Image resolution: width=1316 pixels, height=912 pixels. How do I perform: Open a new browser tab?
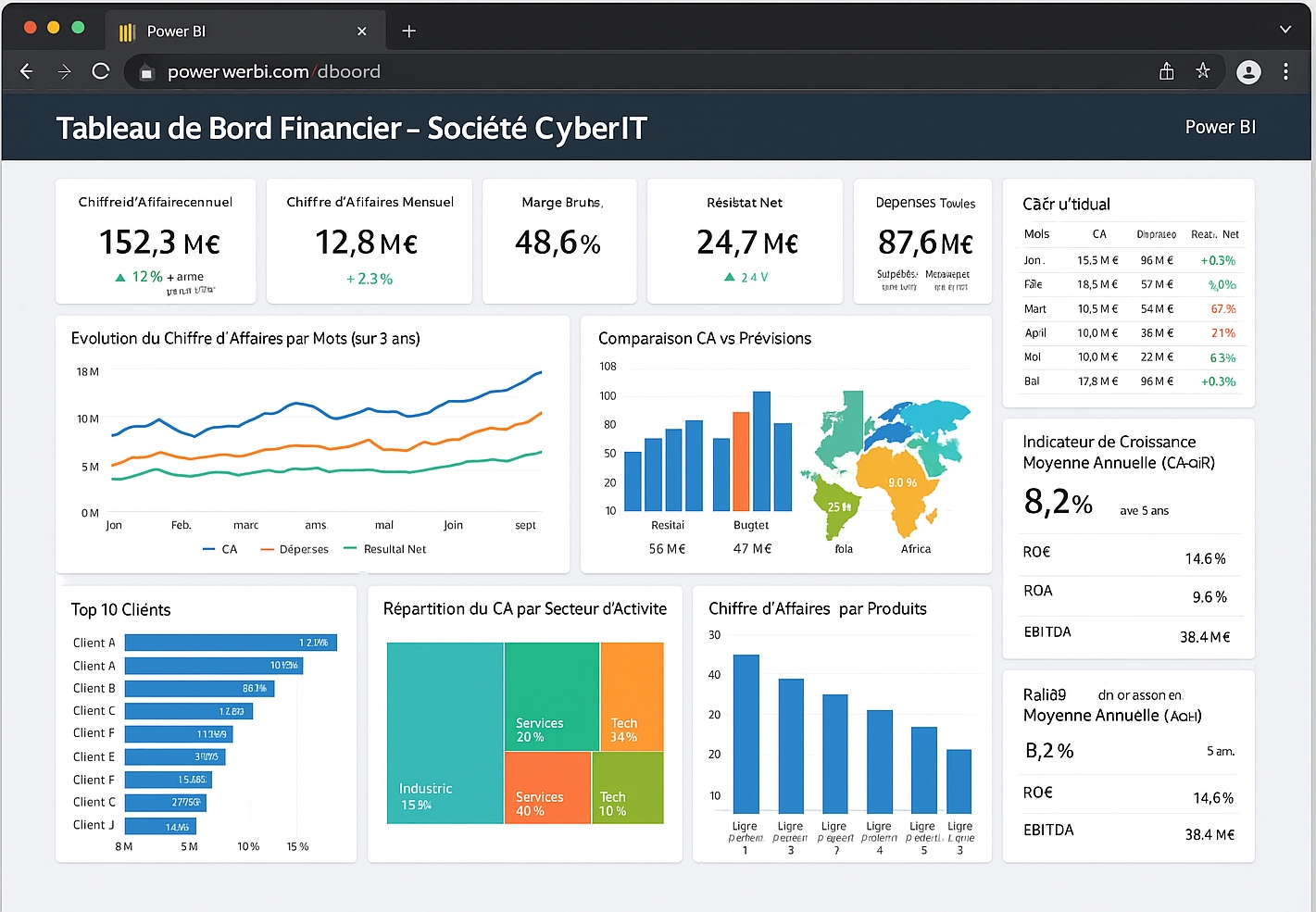tap(408, 31)
